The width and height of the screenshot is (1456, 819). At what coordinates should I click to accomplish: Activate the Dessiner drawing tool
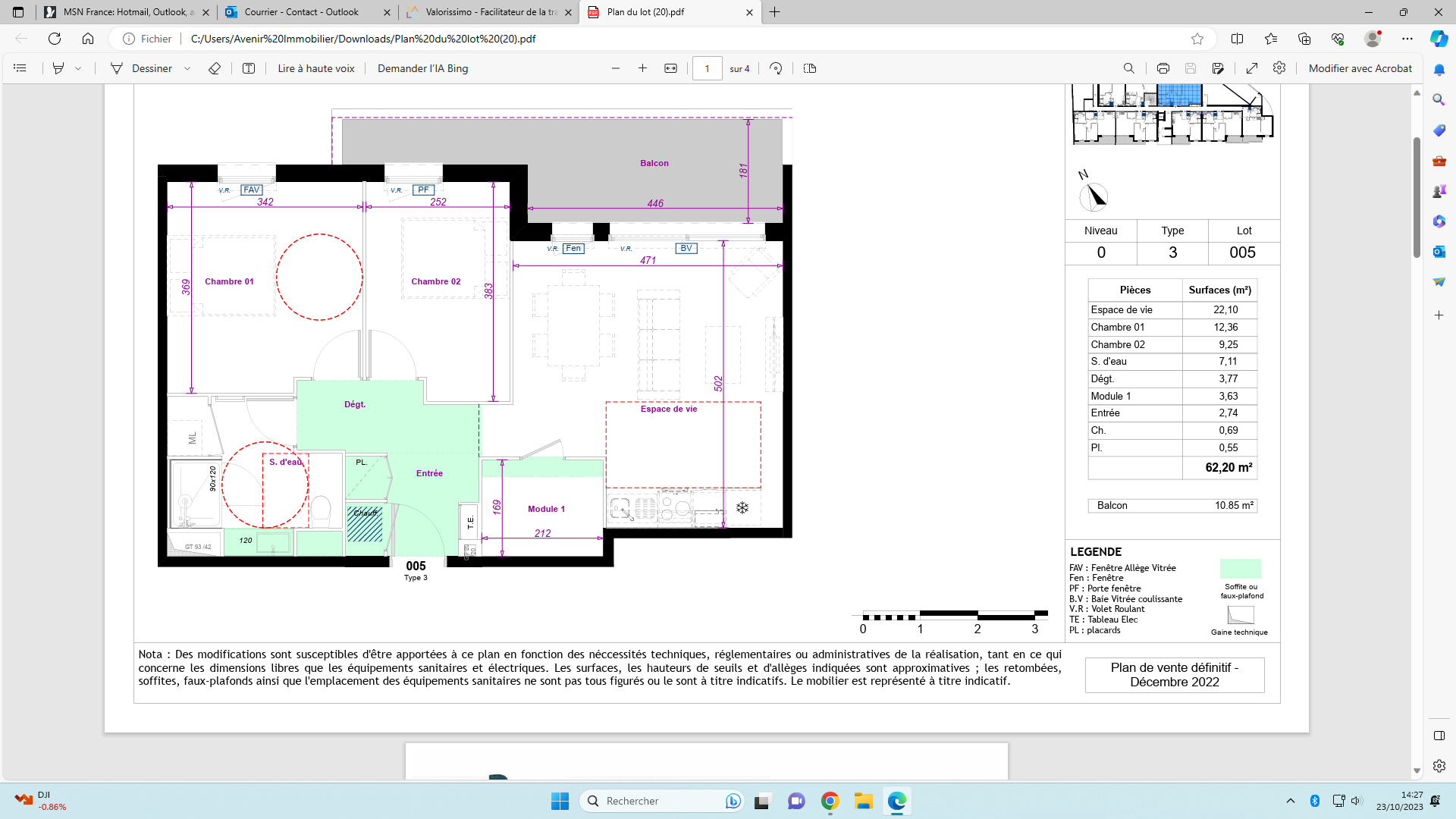click(142, 68)
